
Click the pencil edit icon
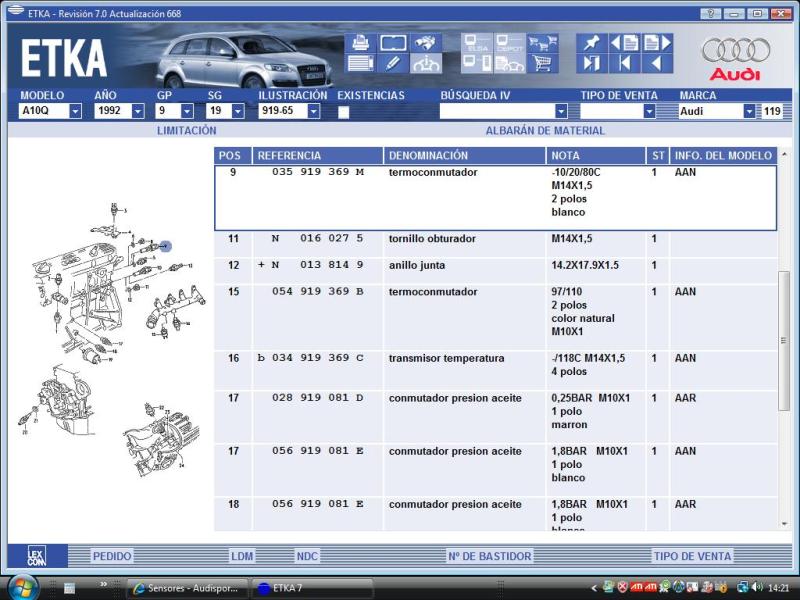point(393,63)
